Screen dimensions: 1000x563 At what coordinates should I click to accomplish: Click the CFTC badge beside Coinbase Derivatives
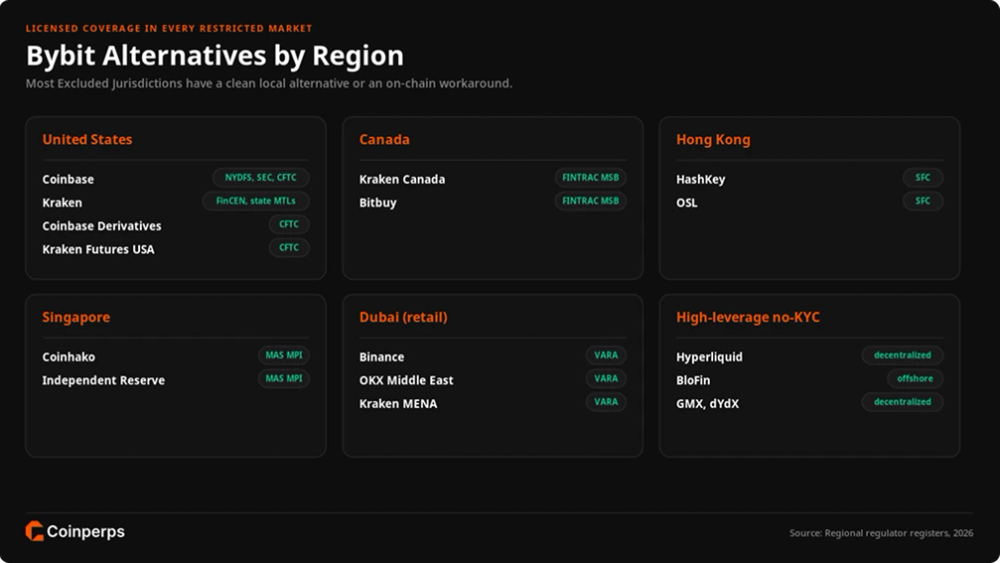289,224
